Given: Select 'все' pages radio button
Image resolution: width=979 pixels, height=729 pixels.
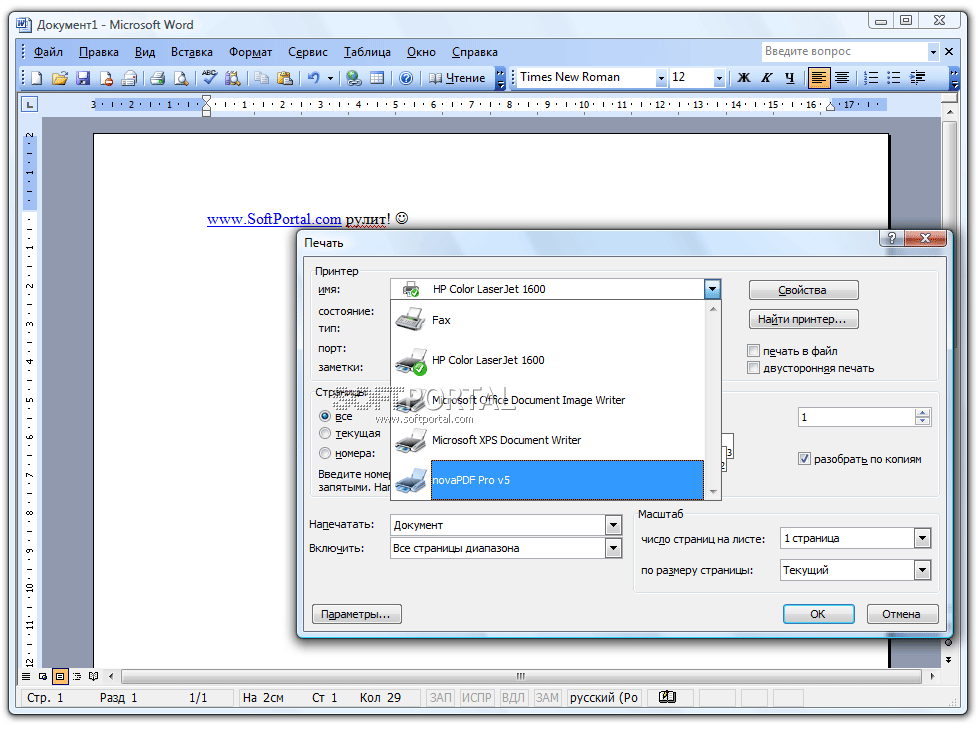Looking at the screenshot, I should click(x=325, y=416).
